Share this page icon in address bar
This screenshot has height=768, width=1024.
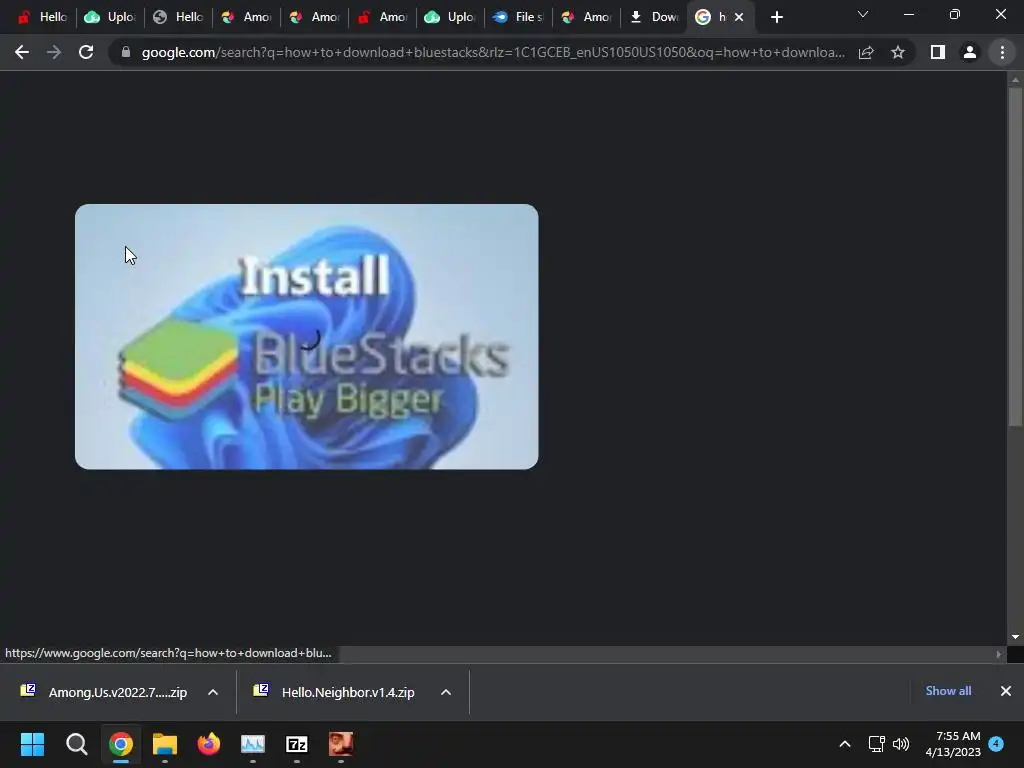pyautogui.click(x=866, y=52)
